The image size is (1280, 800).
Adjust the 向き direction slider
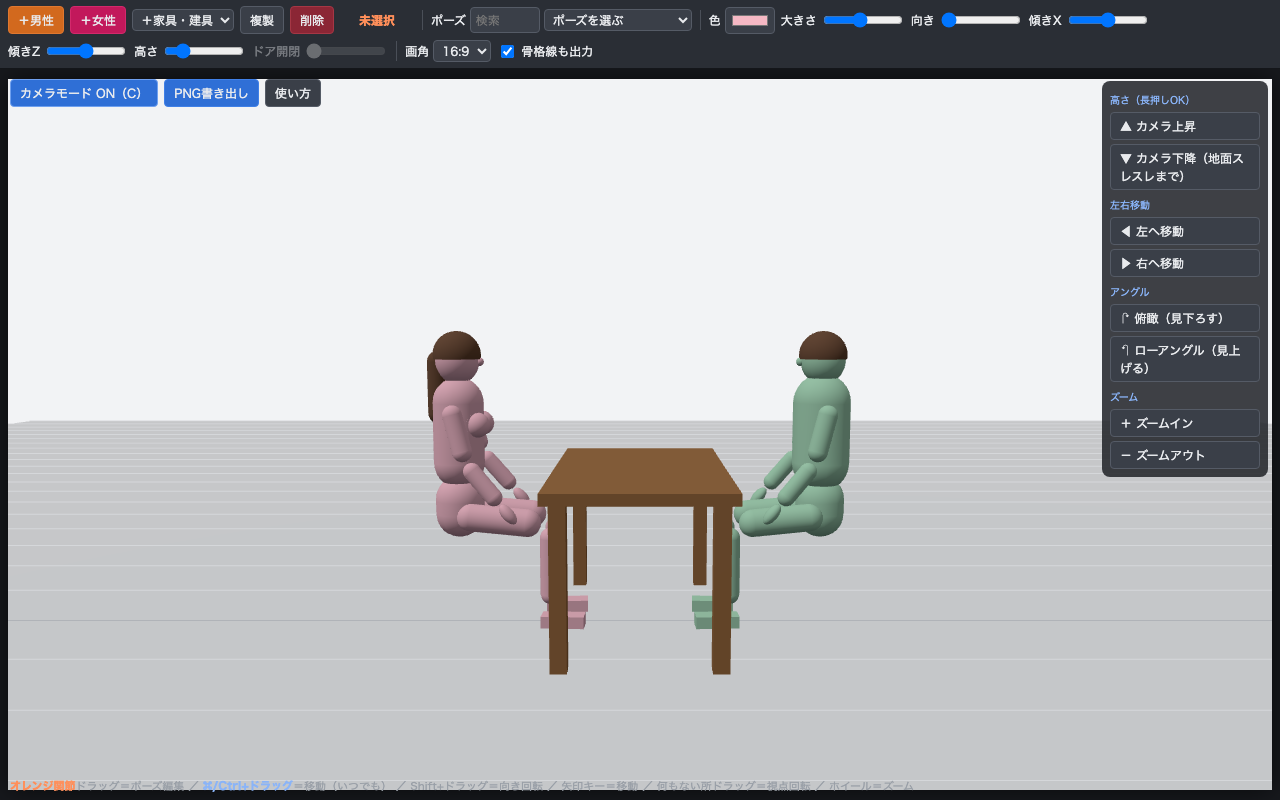pos(981,20)
